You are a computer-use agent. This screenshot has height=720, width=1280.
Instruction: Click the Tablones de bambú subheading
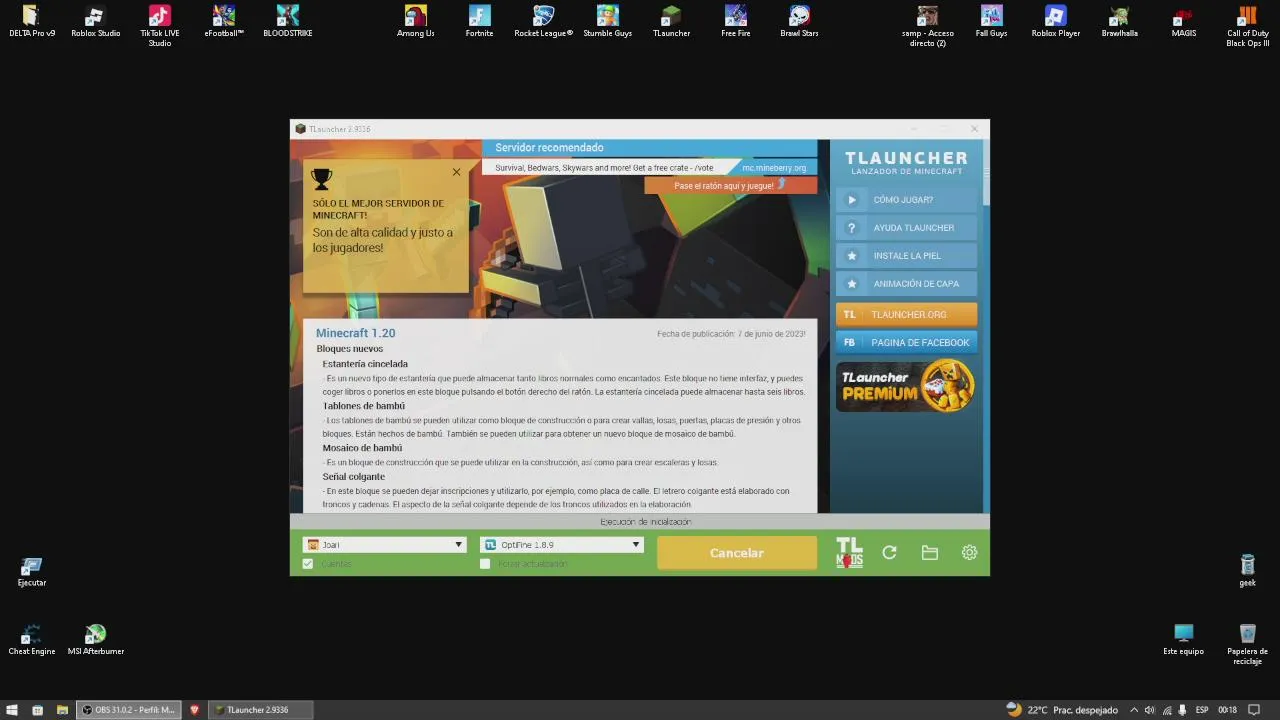(363, 406)
